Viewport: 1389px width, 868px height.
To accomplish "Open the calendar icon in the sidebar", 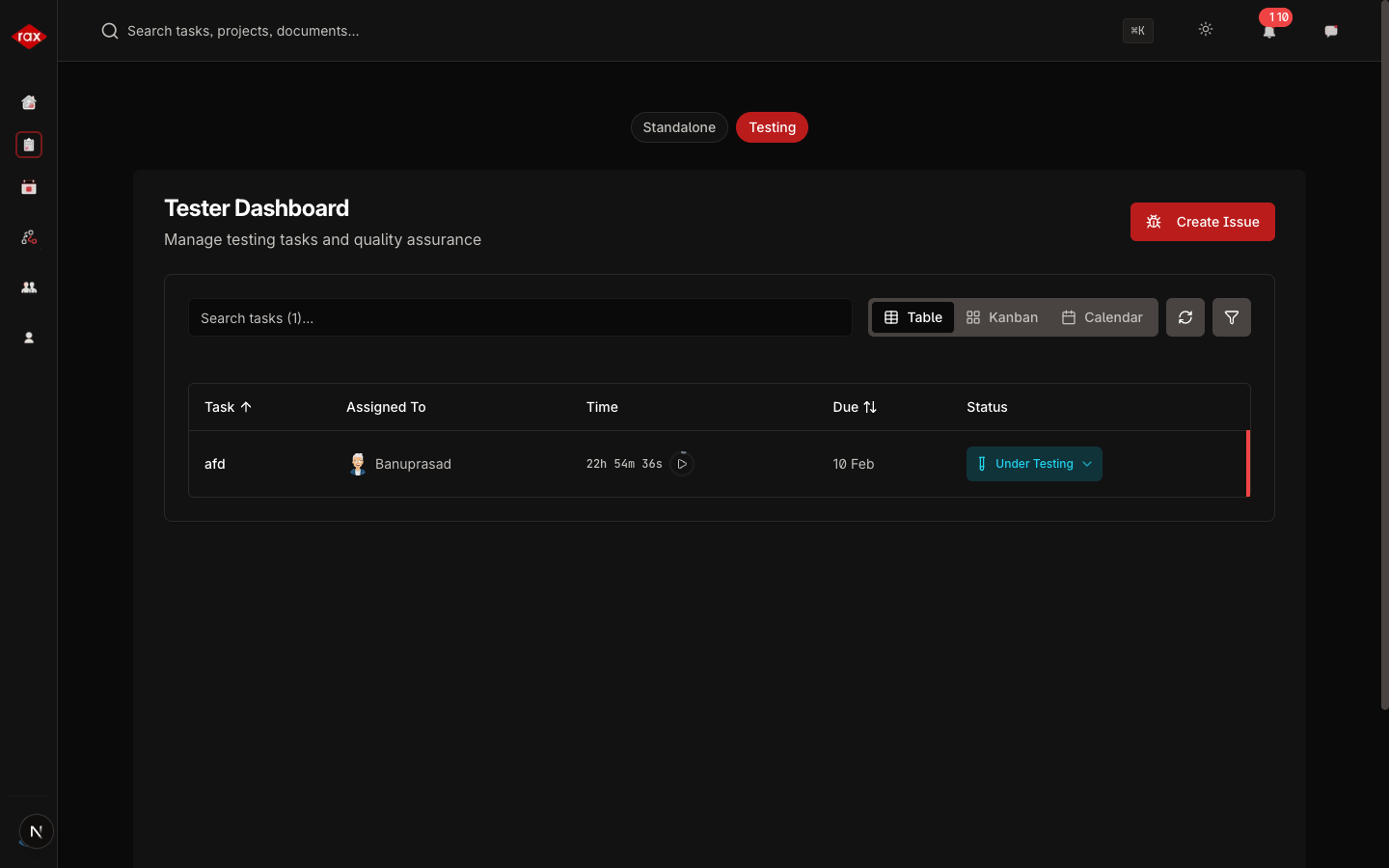I will pos(28,187).
